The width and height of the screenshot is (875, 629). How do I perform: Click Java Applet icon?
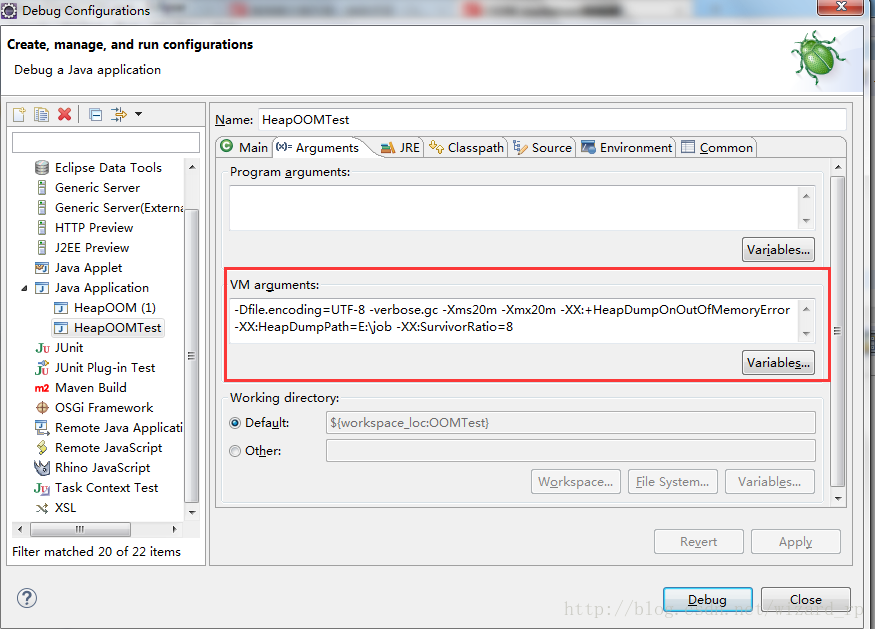click(42, 268)
